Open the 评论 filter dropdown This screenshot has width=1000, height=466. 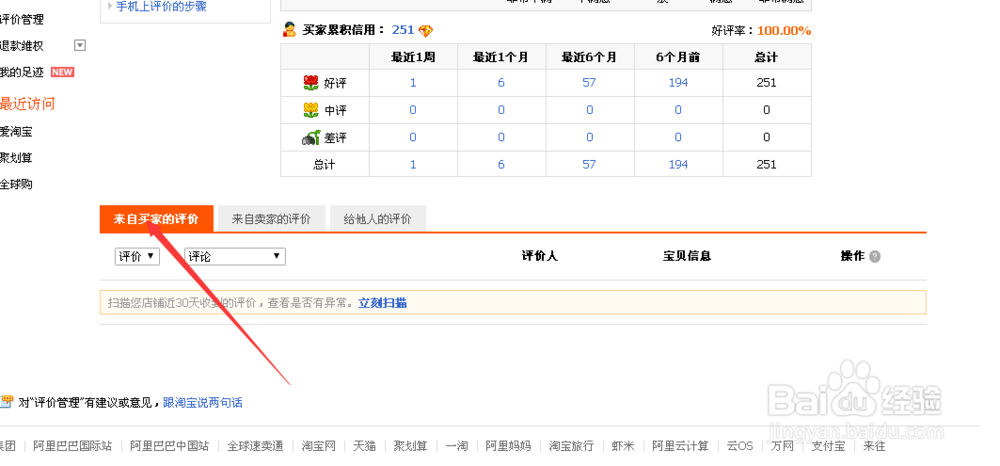click(235, 256)
